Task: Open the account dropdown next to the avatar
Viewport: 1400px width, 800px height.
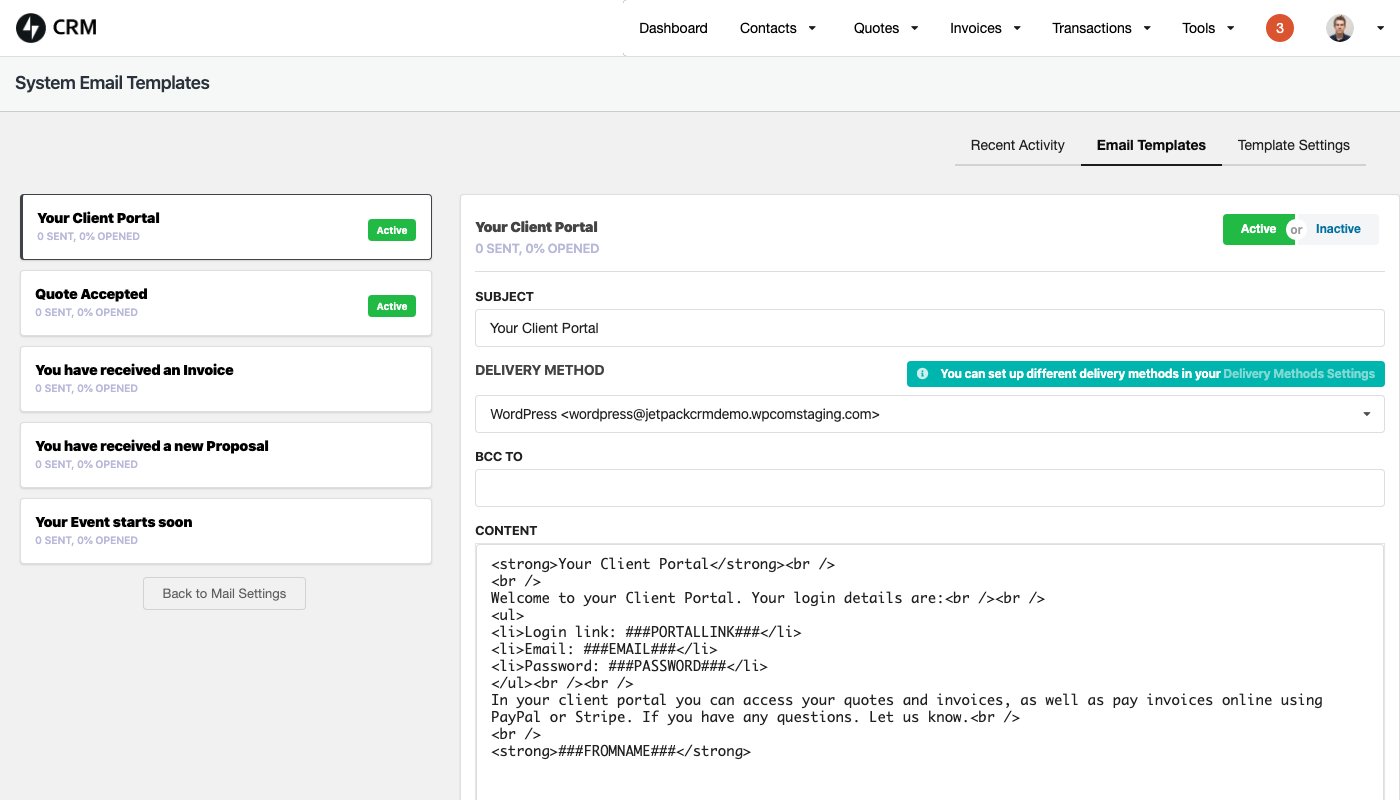Action: click(x=1380, y=28)
